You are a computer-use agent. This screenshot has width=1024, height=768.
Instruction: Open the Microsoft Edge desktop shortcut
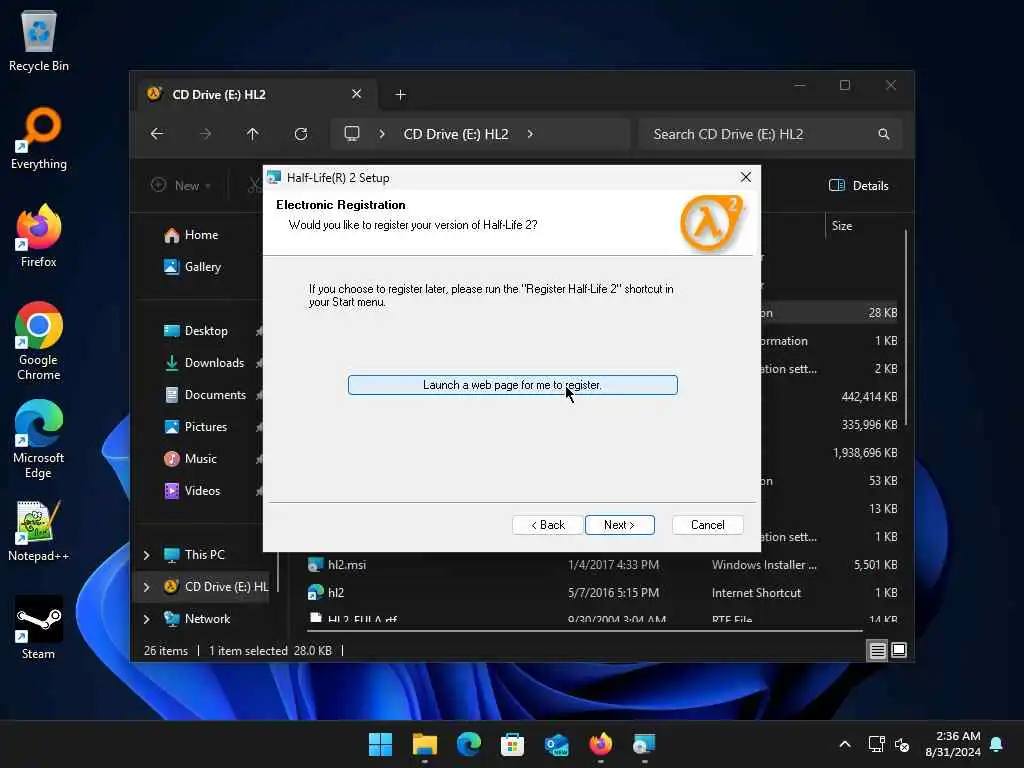[39, 439]
